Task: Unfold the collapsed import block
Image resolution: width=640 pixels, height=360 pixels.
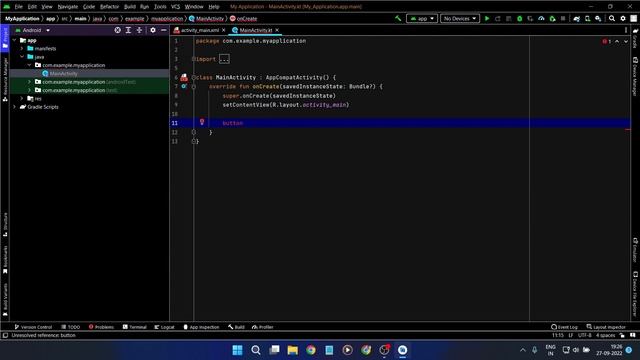Action: 224,59
